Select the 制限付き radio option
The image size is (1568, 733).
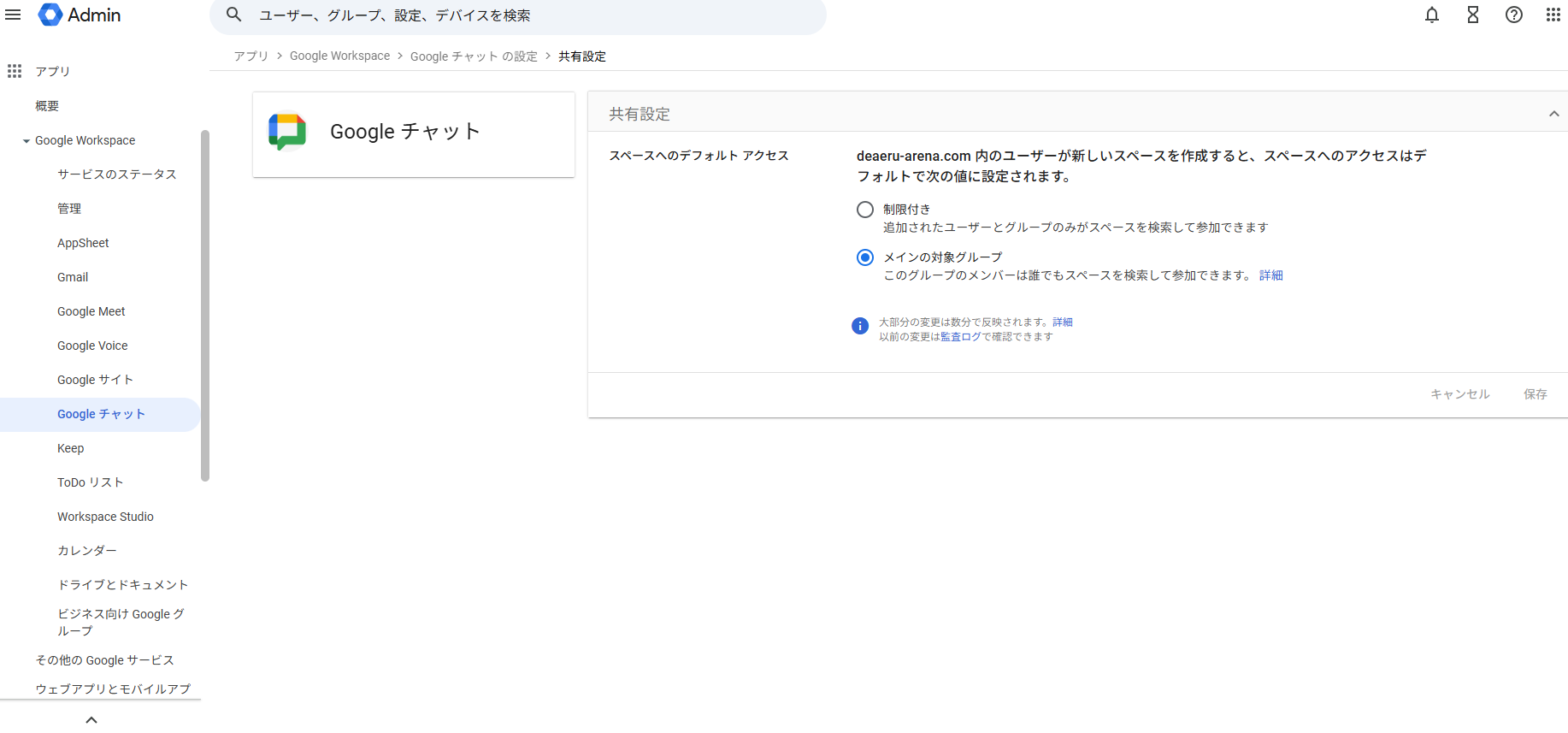point(865,210)
